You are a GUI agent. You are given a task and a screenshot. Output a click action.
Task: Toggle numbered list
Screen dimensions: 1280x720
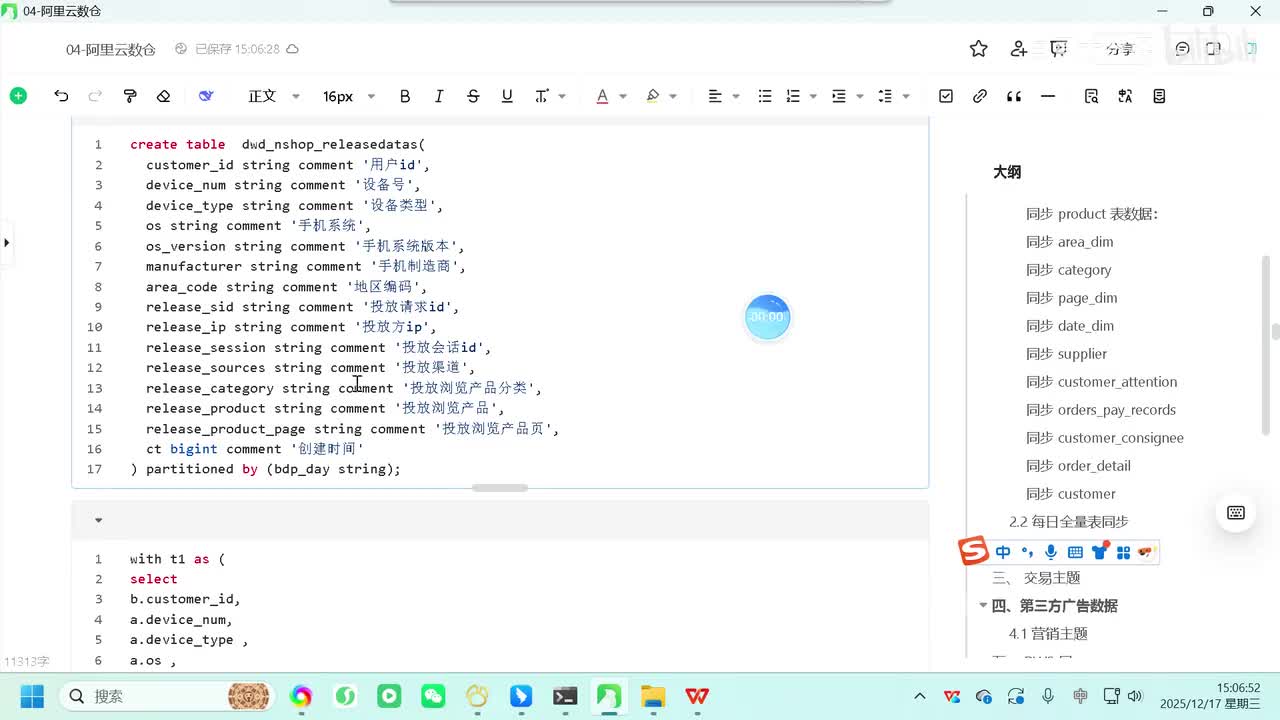pyautogui.click(x=793, y=96)
